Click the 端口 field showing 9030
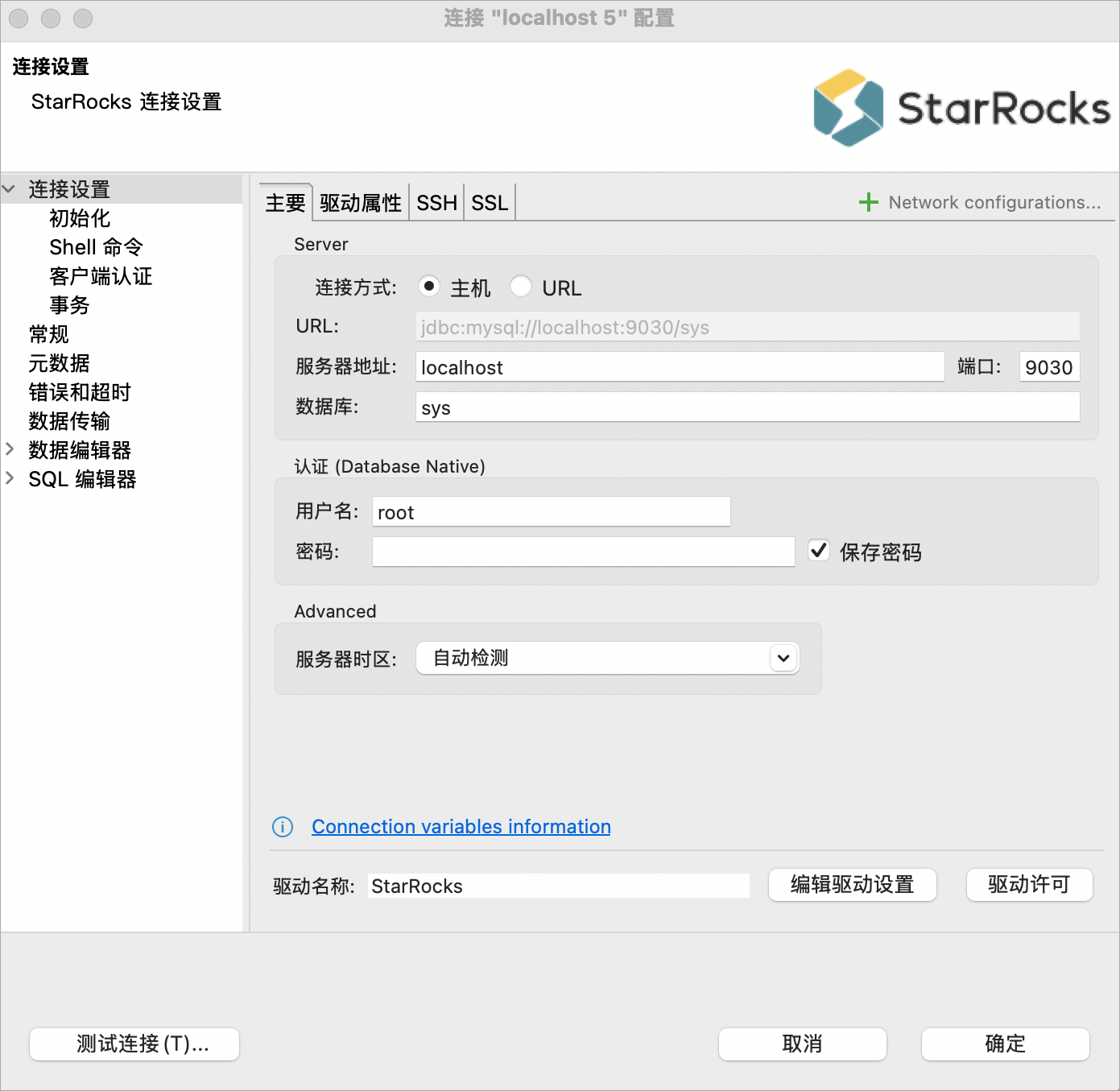1120x1091 pixels. pos(1049,367)
